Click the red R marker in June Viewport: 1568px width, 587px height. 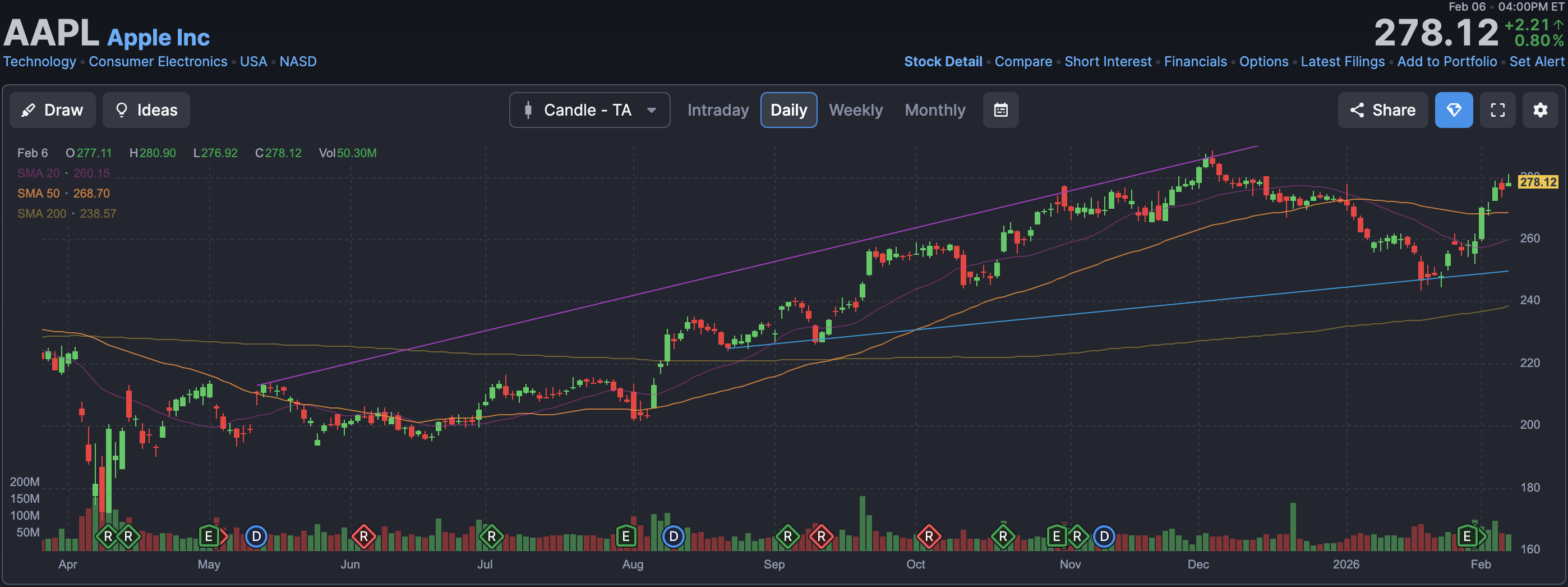point(363,536)
